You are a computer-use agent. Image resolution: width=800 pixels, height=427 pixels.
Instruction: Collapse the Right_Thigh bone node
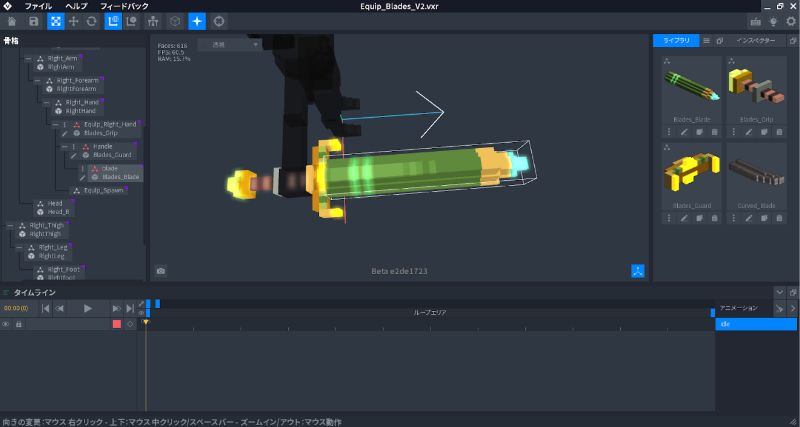tap(10, 225)
